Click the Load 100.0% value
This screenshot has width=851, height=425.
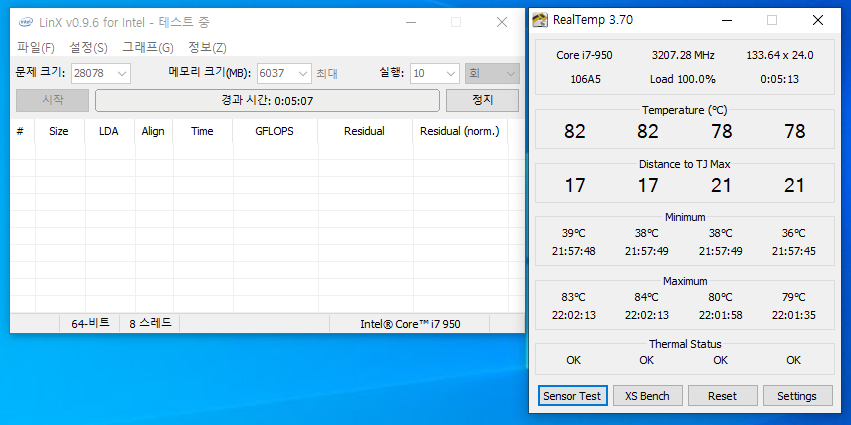coord(683,79)
